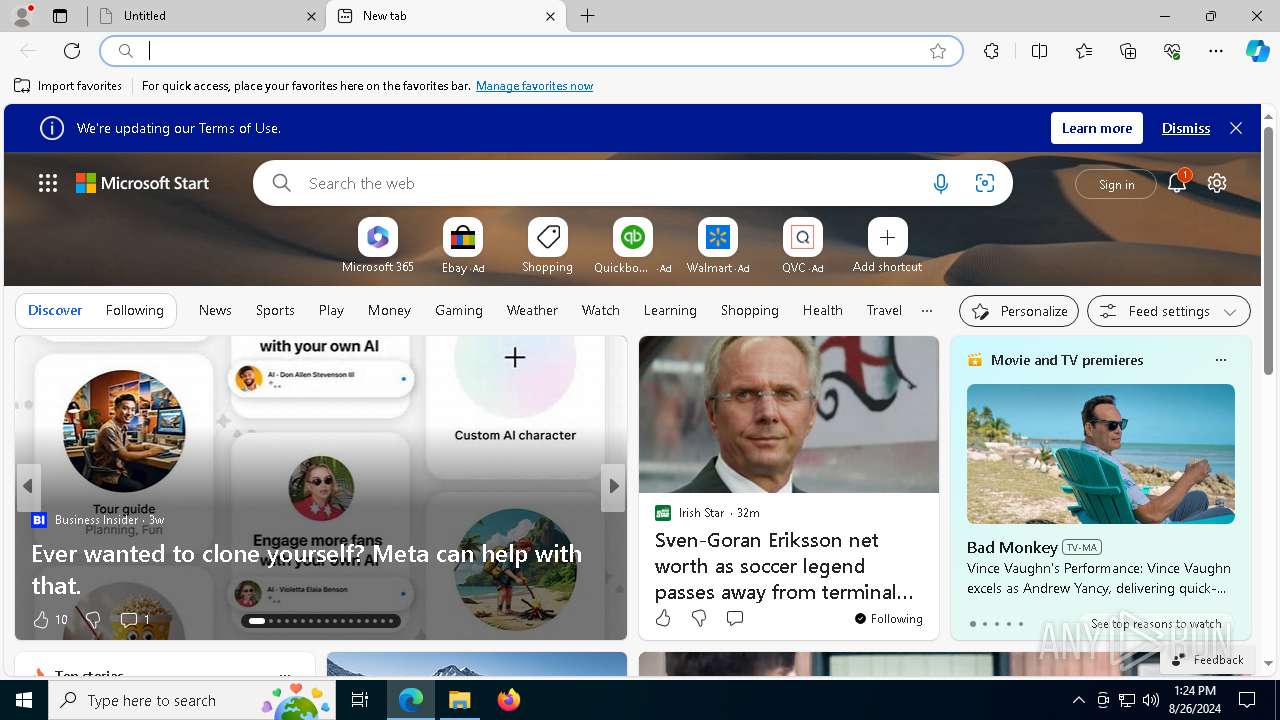1280x720 pixels.
Task: Toggle Split screen icon in toolbar
Action: coord(1039,51)
